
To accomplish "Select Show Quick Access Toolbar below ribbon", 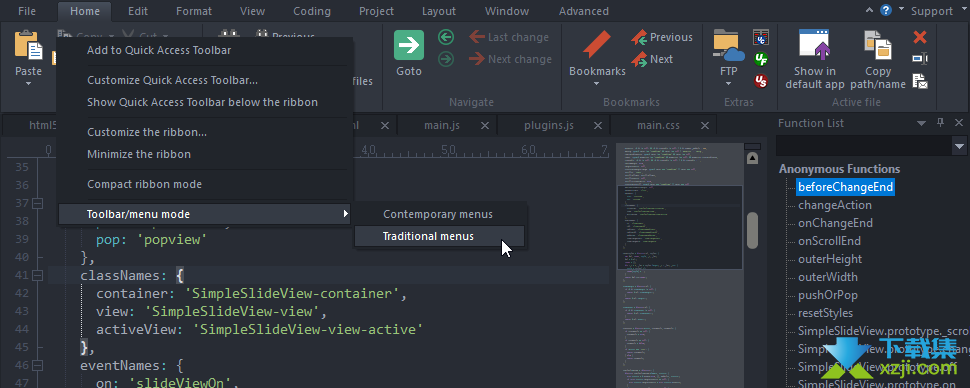I will click(205, 102).
